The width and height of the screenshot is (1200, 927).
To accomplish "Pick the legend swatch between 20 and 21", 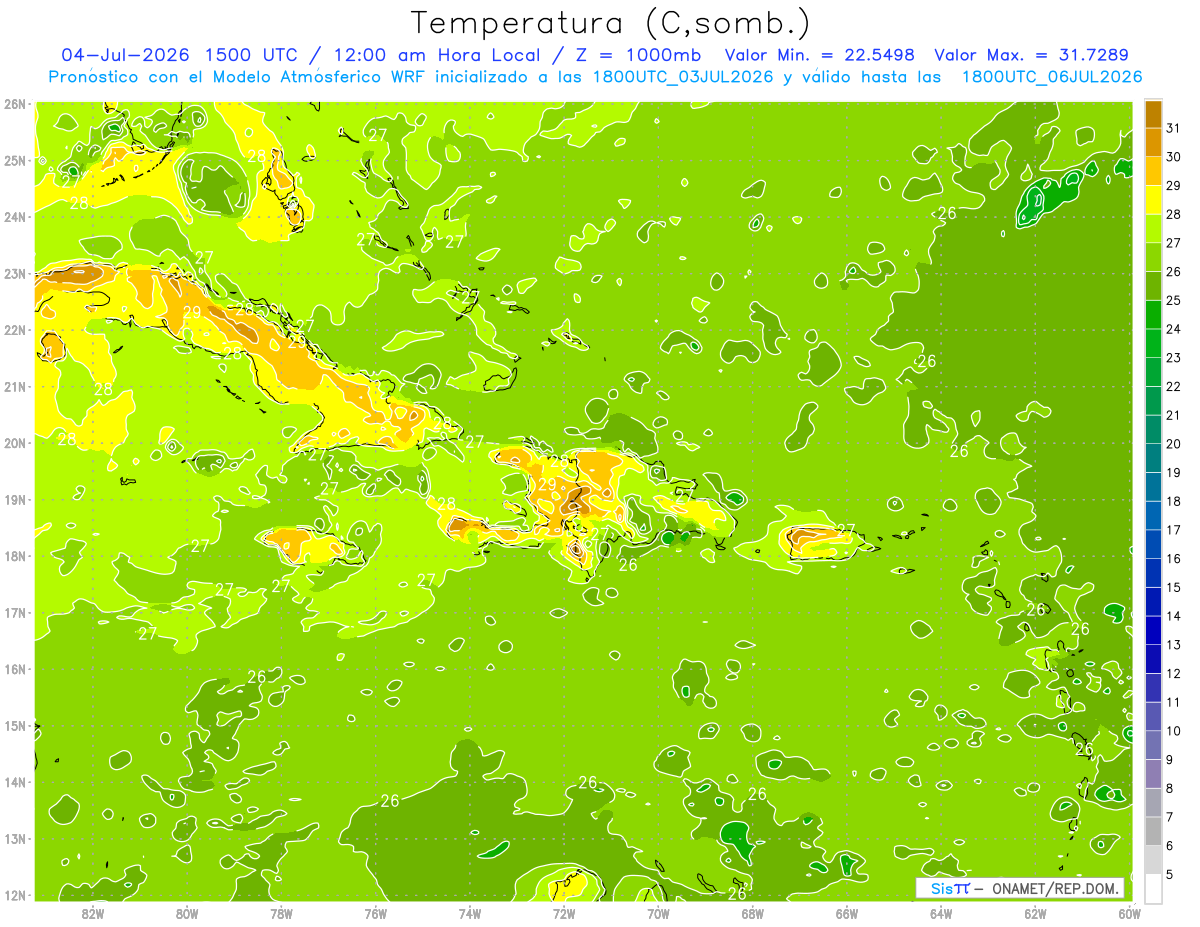I will click(x=1153, y=430).
